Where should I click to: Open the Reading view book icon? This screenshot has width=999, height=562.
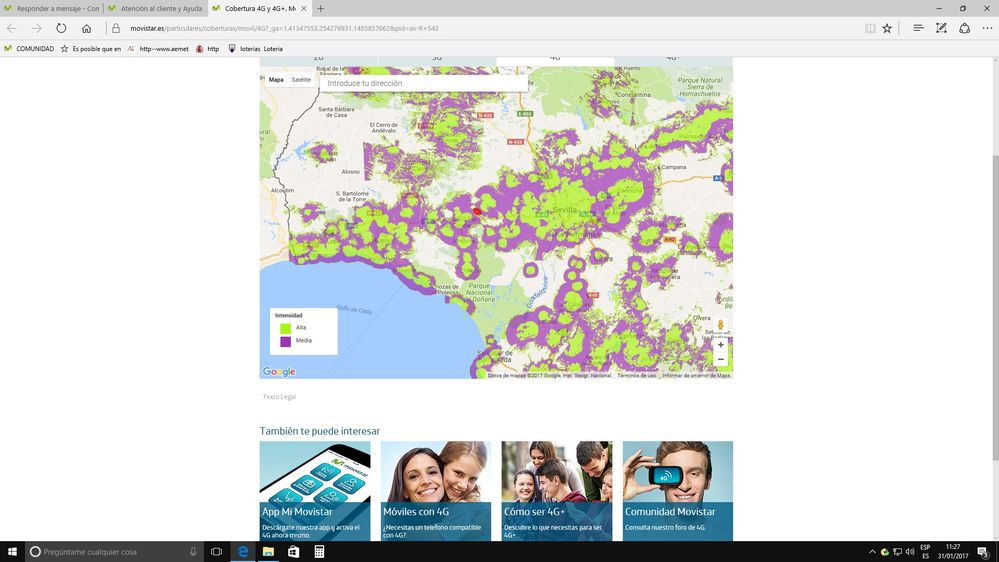point(870,28)
